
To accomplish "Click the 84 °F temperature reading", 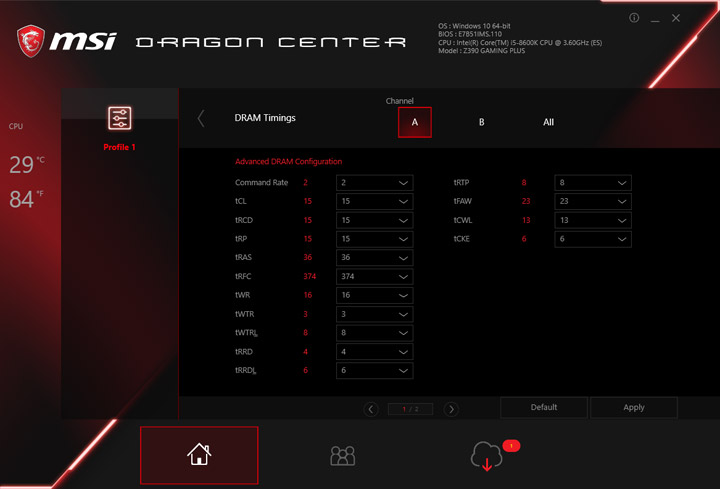I will pos(27,199).
